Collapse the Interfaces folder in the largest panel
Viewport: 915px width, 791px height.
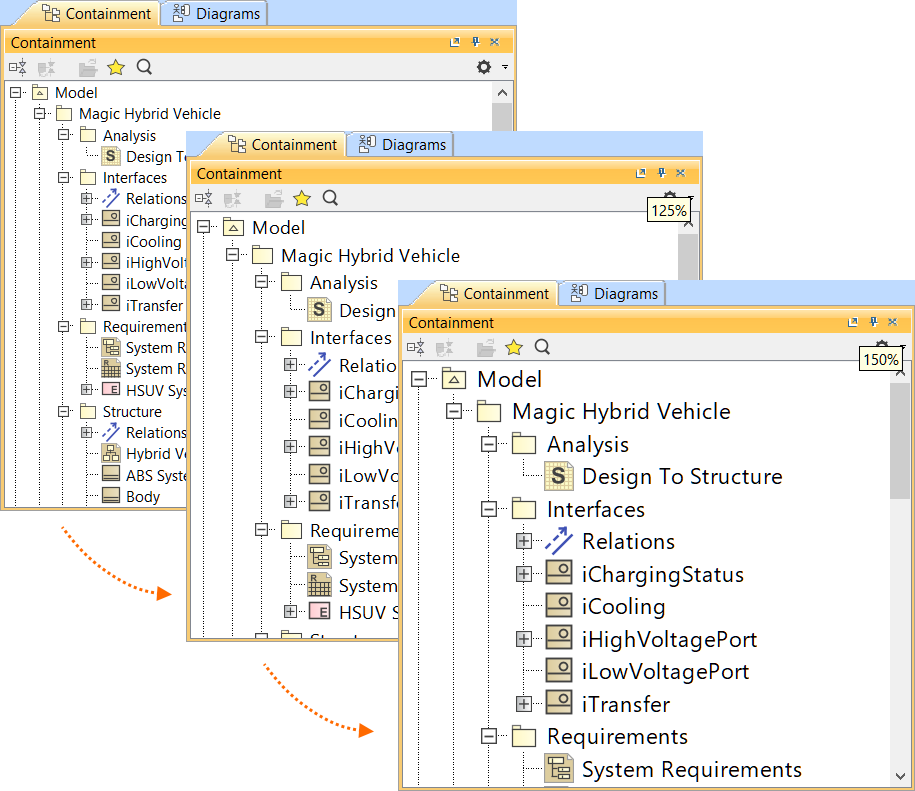pyautogui.click(x=489, y=509)
